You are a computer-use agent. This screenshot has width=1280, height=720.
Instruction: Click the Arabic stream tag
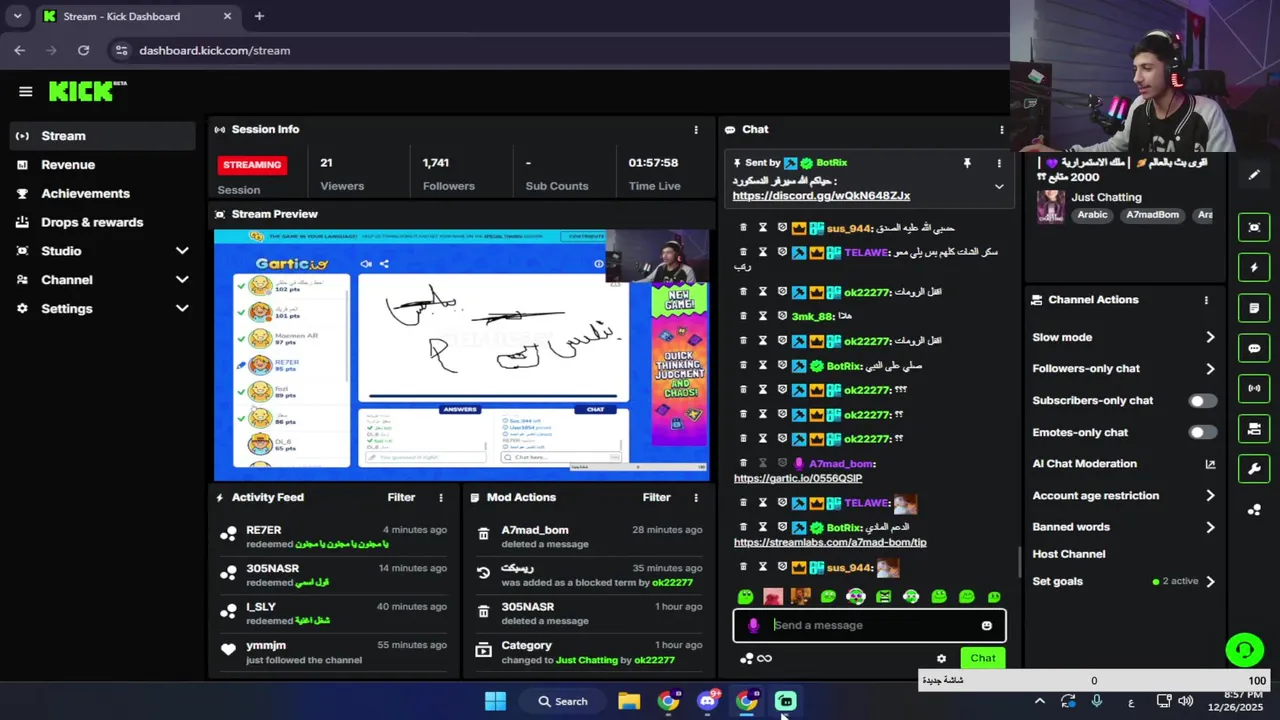(1092, 215)
